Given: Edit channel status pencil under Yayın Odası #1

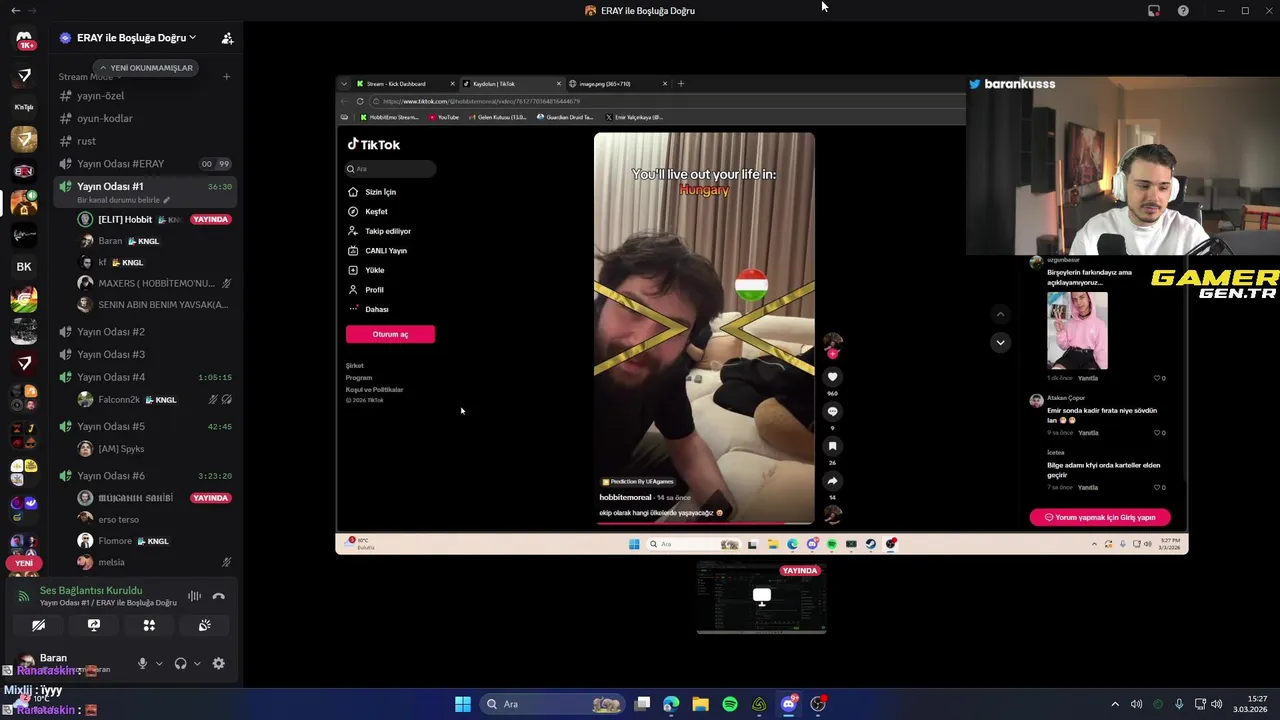Looking at the screenshot, I should [x=167, y=200].
